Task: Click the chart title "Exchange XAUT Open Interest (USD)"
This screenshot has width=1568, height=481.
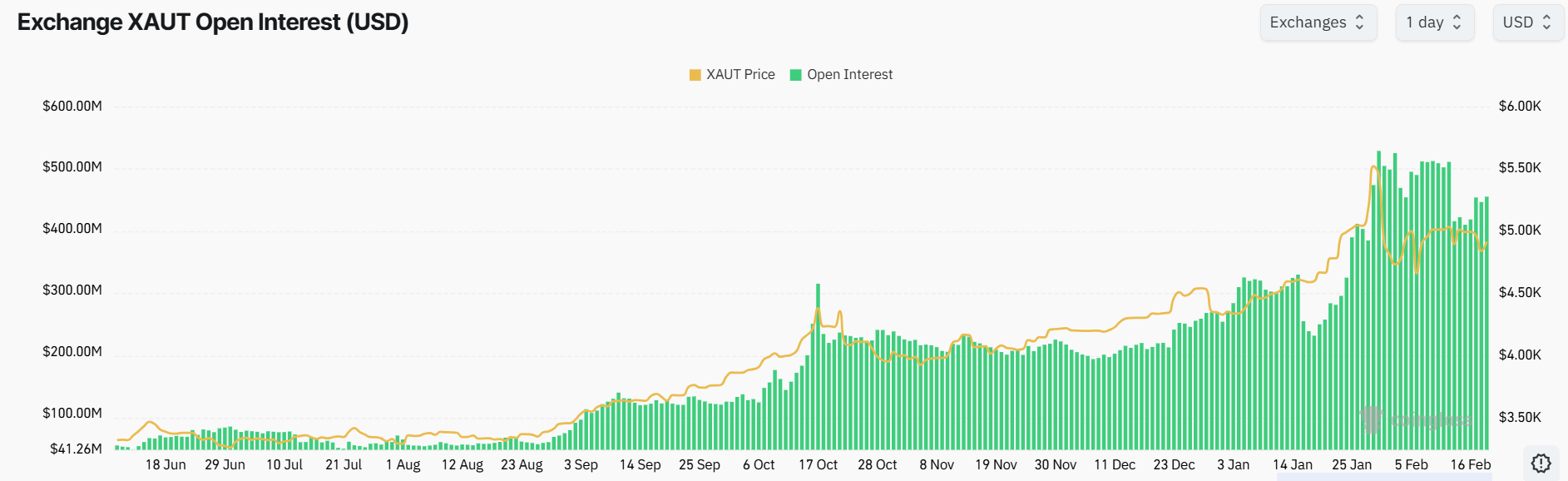Action: (213, 22)
